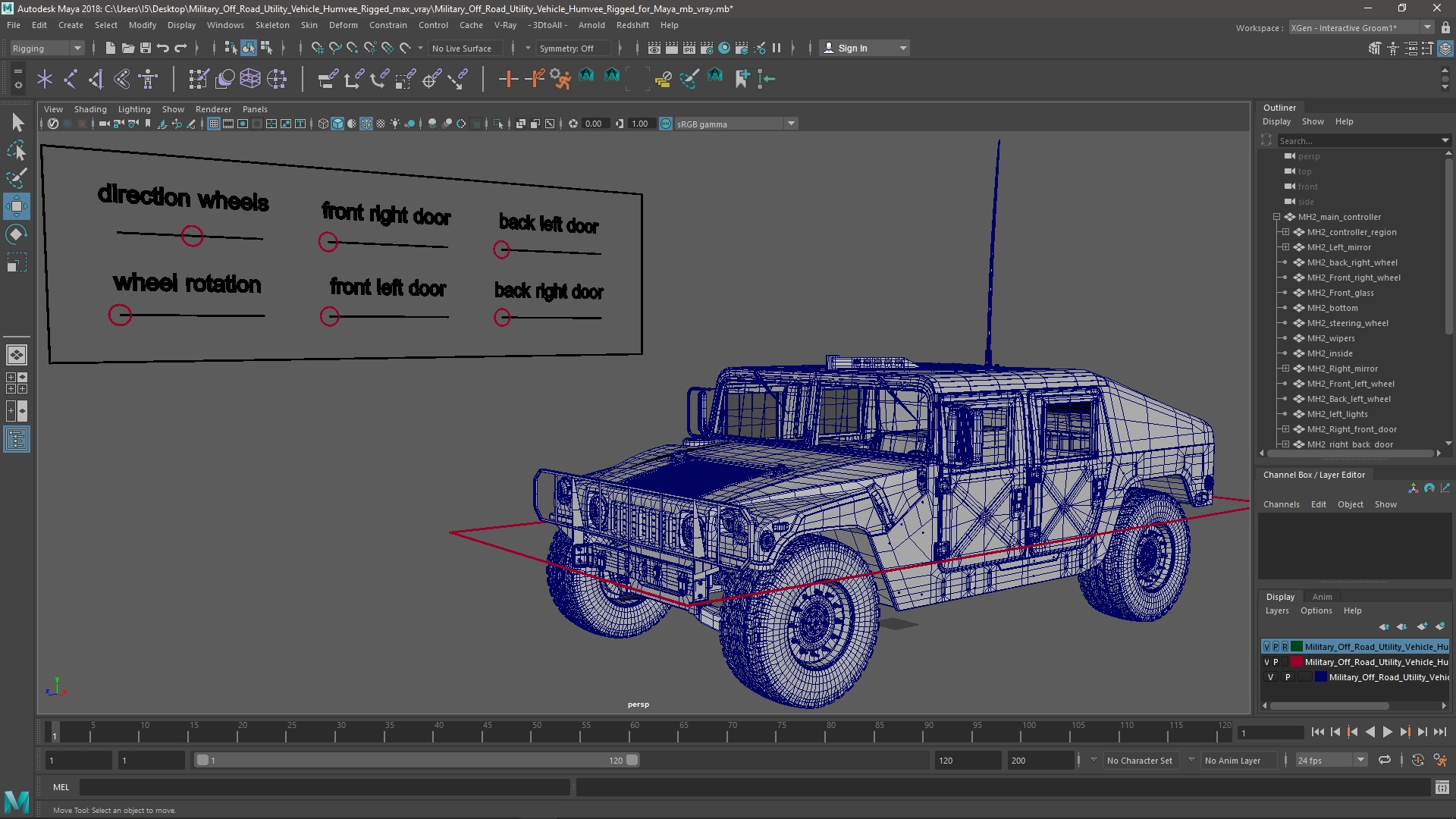Switch to the Anim layer tab
Viewport: 1456px width, 819px height.
[x=1322, y=597]
